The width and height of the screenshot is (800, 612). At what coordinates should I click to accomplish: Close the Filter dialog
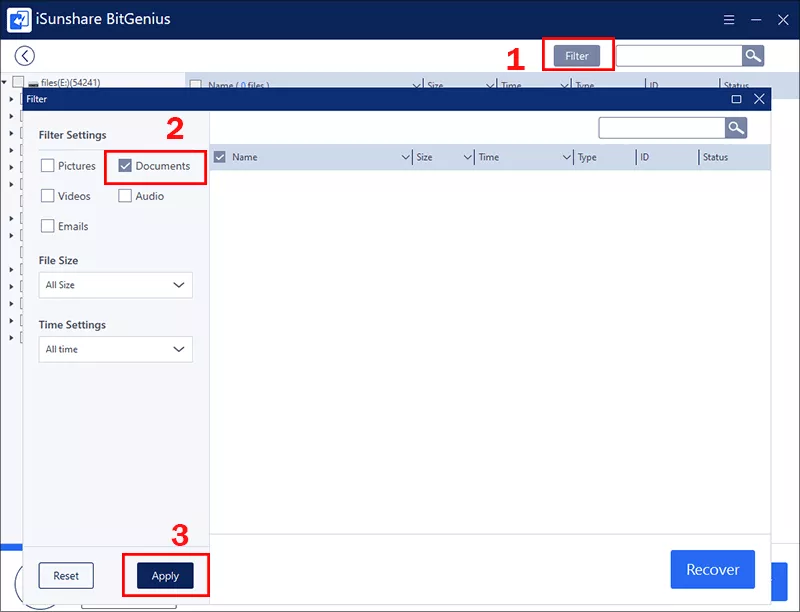click(759, 99)
